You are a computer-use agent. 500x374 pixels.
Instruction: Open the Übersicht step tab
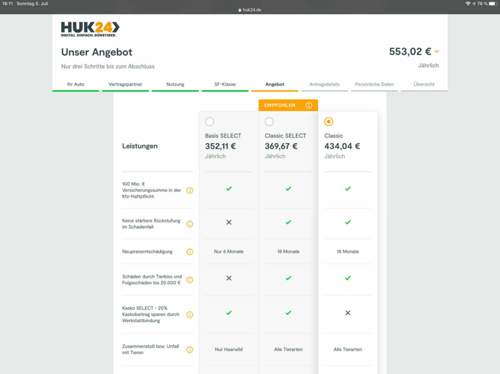coord(424,84)
